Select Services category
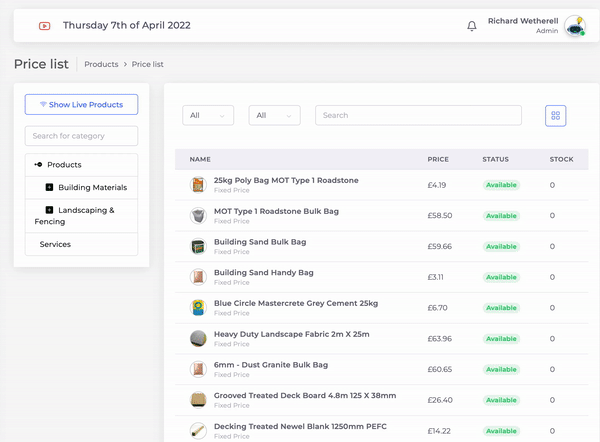Image resolution: width=600 pixels, height=442 pixels. click(55, 244)
